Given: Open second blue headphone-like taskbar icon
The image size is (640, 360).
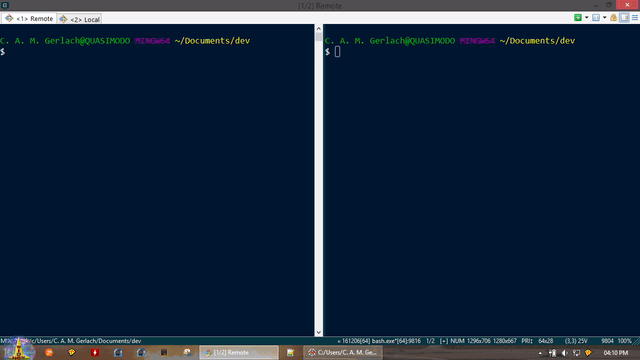Looking at the screenshot, I should click(x=141, y=352).
